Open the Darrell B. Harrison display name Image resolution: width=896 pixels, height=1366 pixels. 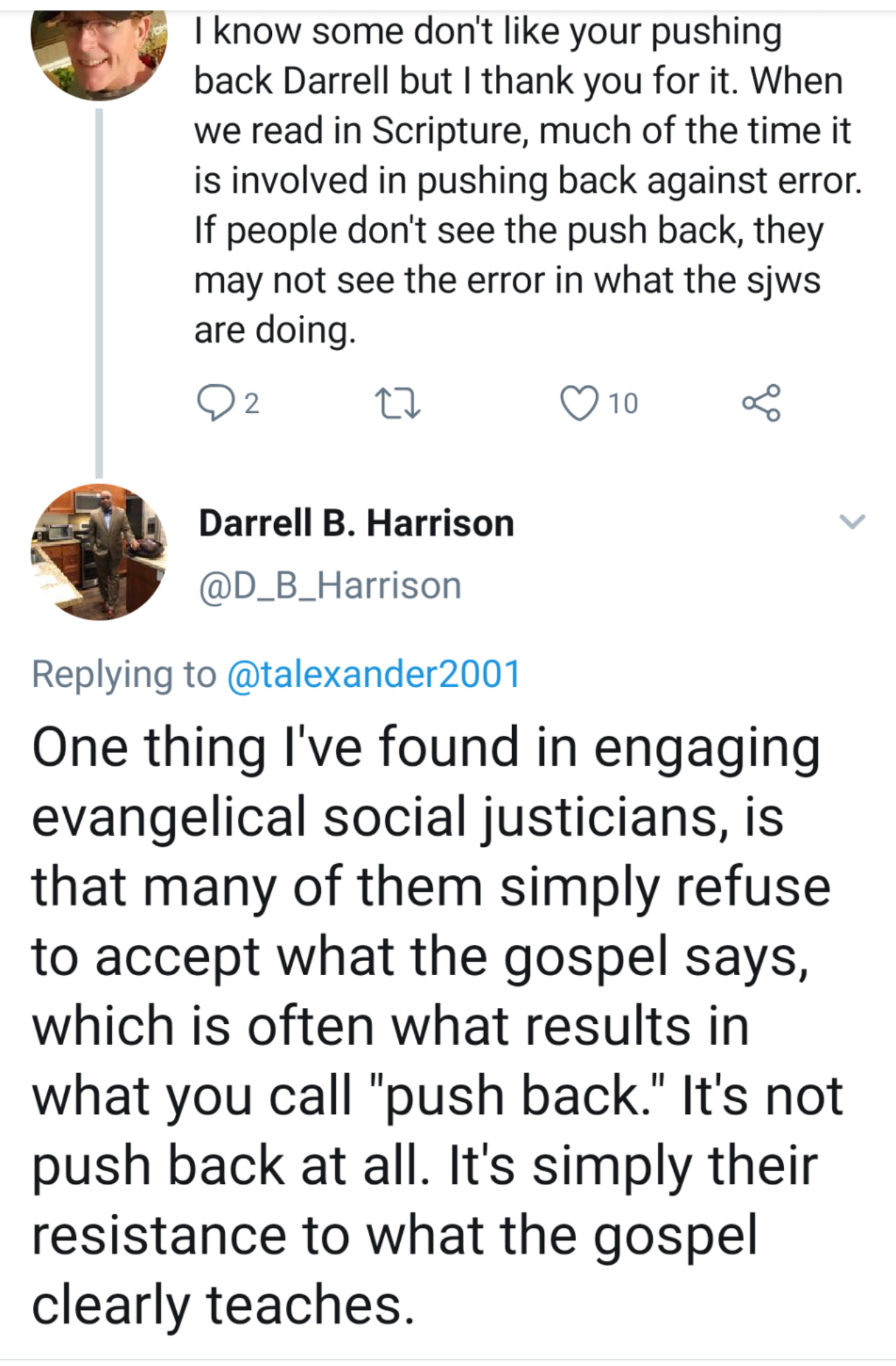(356, 523)
